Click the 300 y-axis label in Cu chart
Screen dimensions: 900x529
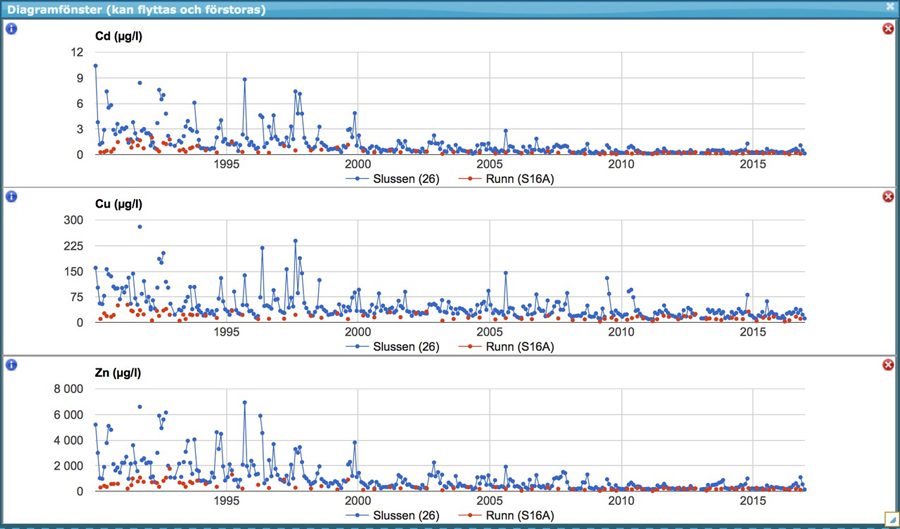coord(74,220)
